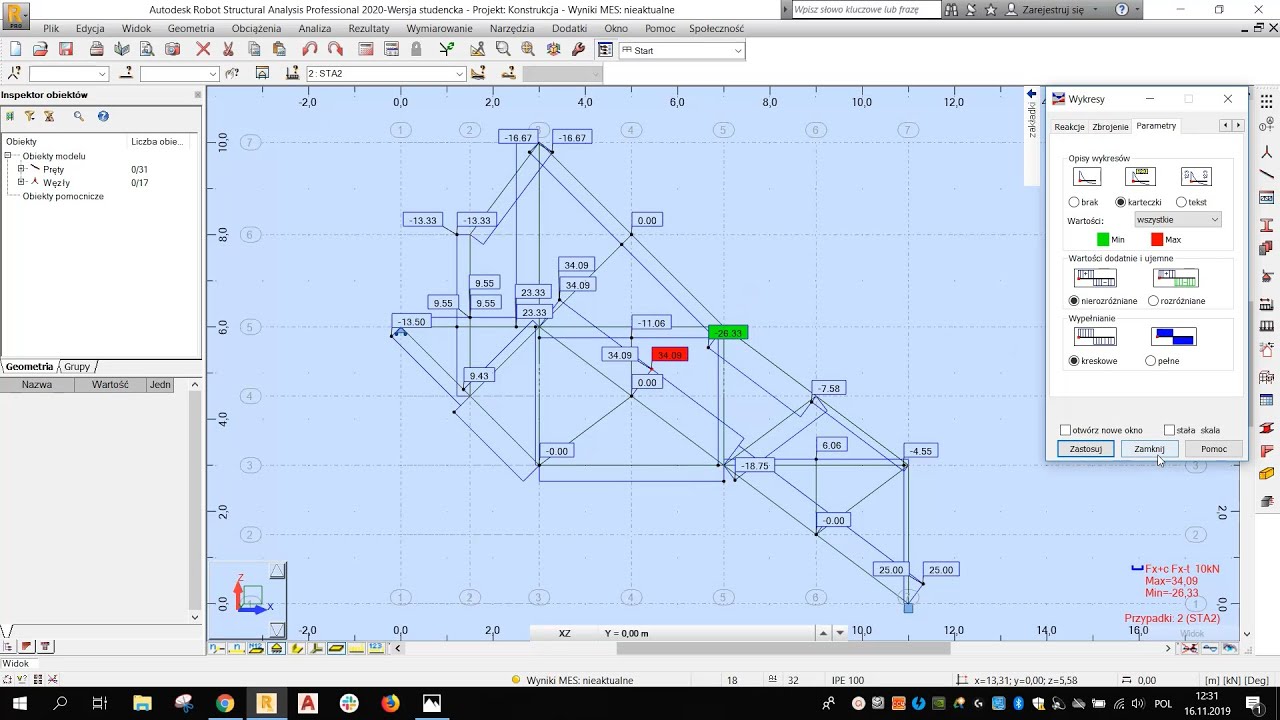Viewport: 1280px width, 720px height.
Task: Enable 'otwórz nowe okno' checkbox
Action: [1065, 430]
